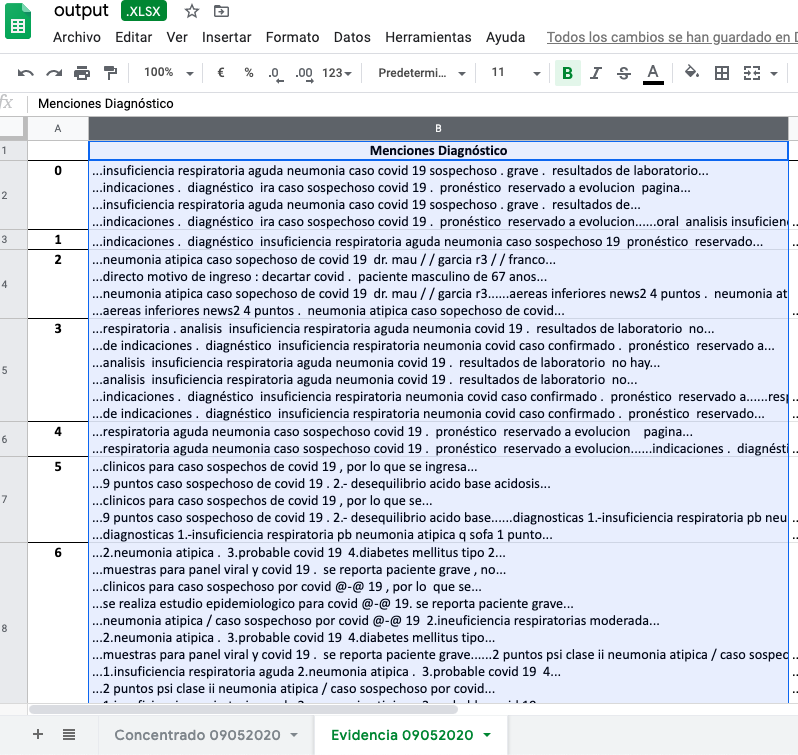Select column A header
The width and height of the screenshot is (798, 755).
[x=58, y=129]
